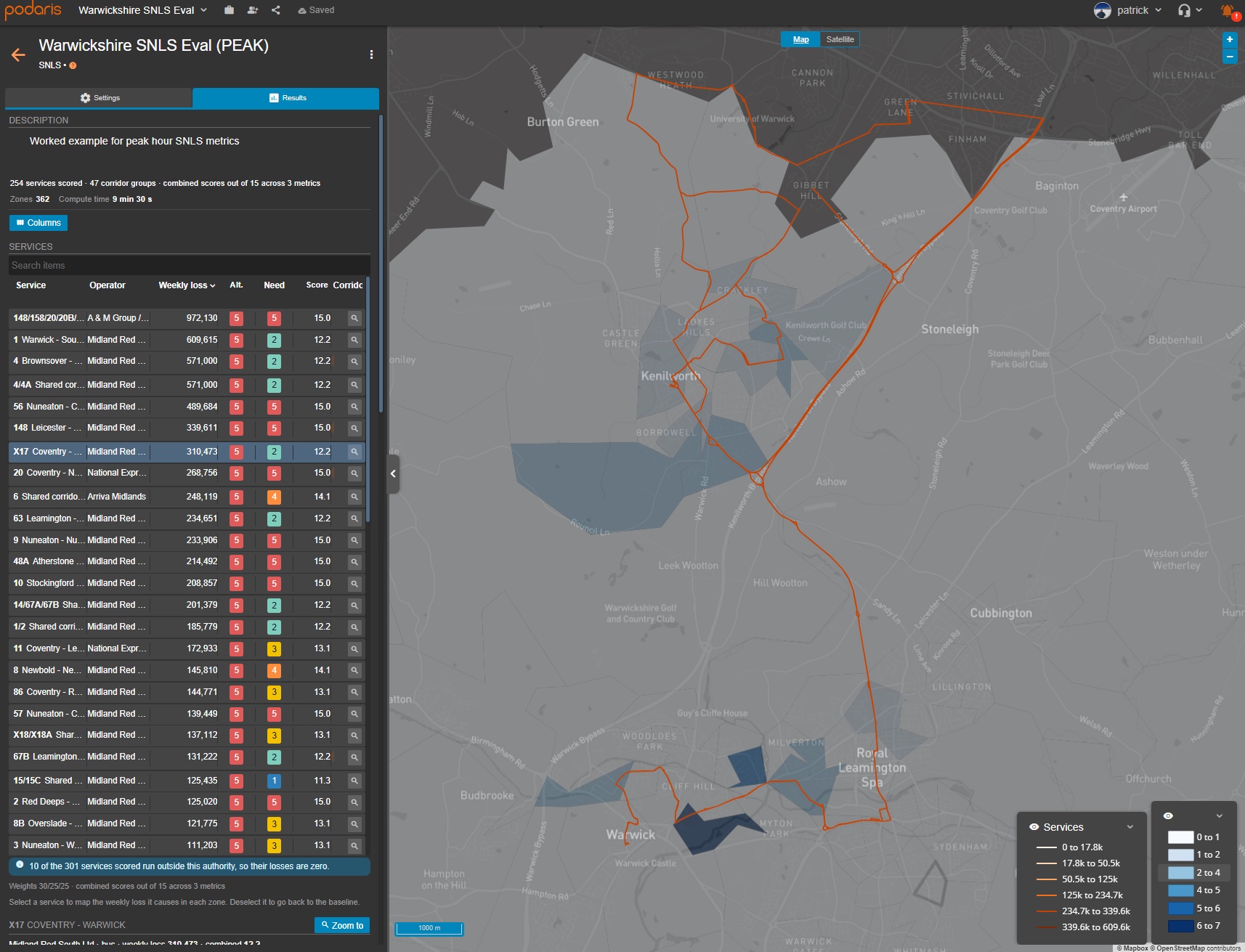Image resolution: width=1245 pixels, height=952 pixels.
Task: Open the headset support icon
Action: click(x=1184, y=10)
